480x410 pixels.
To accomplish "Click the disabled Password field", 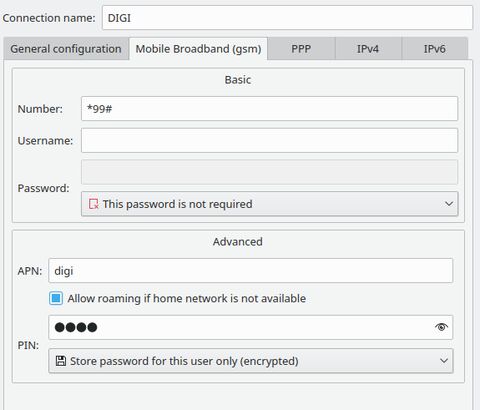I will [x=269, y=172].
